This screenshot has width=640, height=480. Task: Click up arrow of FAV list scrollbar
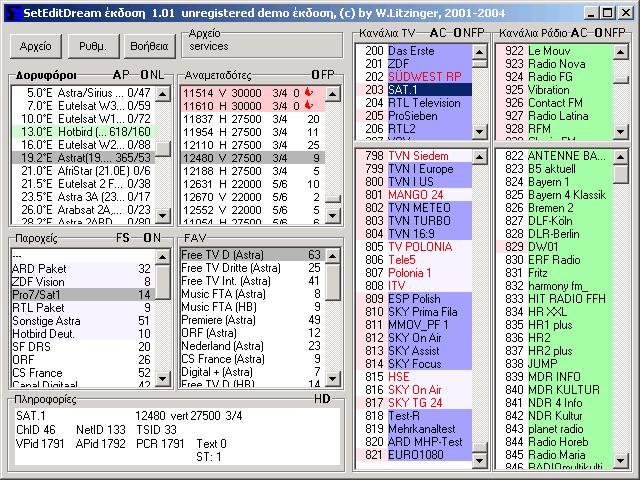[x=333, y=256]
